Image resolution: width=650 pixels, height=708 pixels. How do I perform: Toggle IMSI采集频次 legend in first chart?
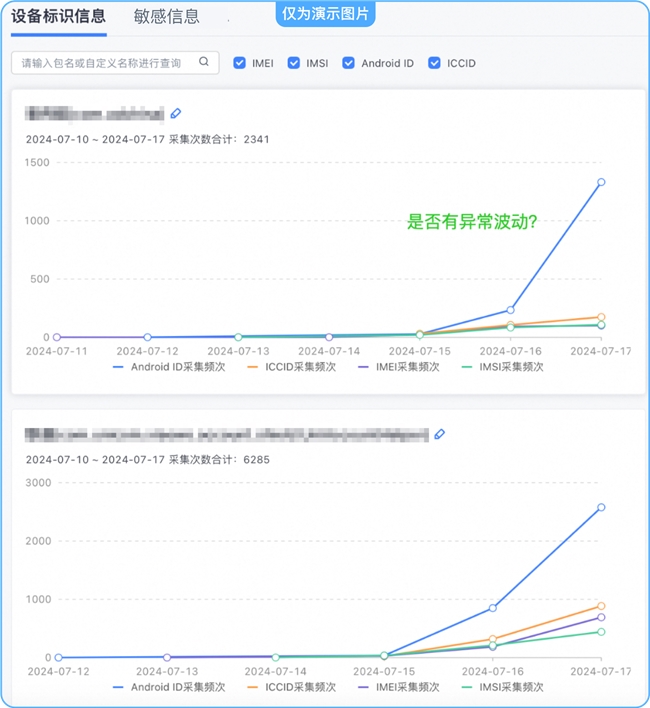click(502, 367)
